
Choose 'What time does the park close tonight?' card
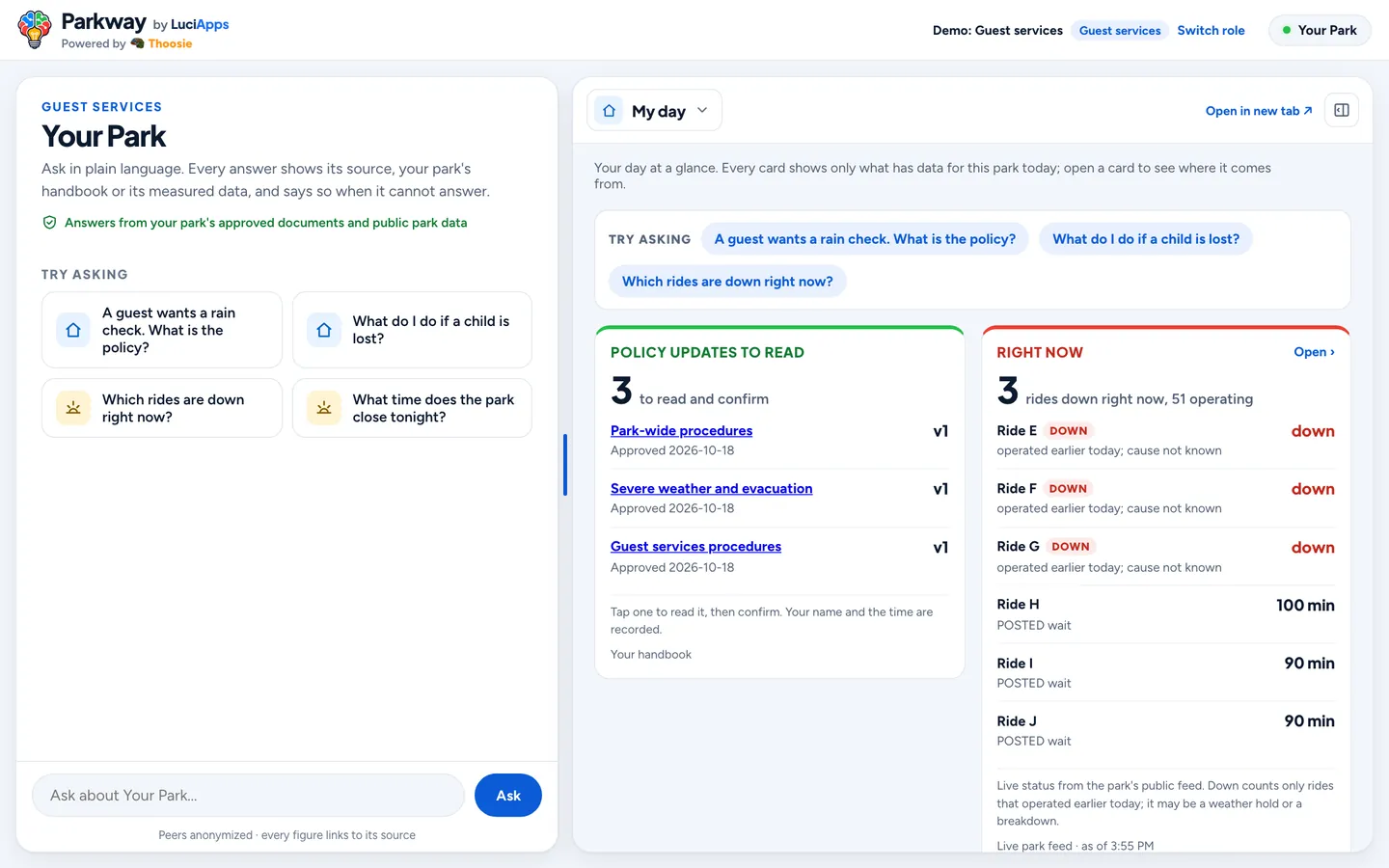pos(412,408)
